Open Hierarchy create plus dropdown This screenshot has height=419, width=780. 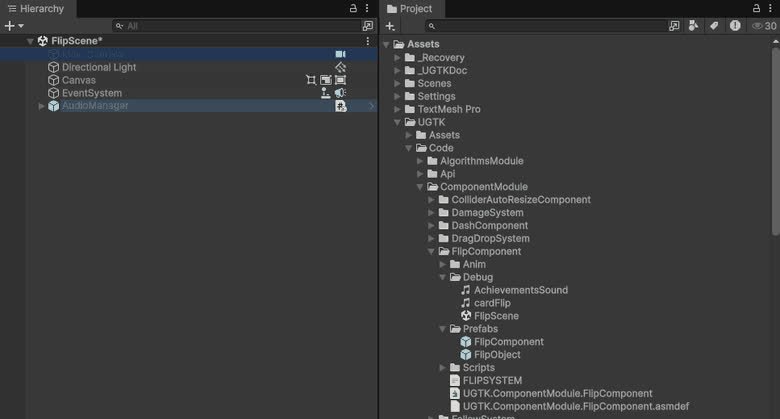14,26
